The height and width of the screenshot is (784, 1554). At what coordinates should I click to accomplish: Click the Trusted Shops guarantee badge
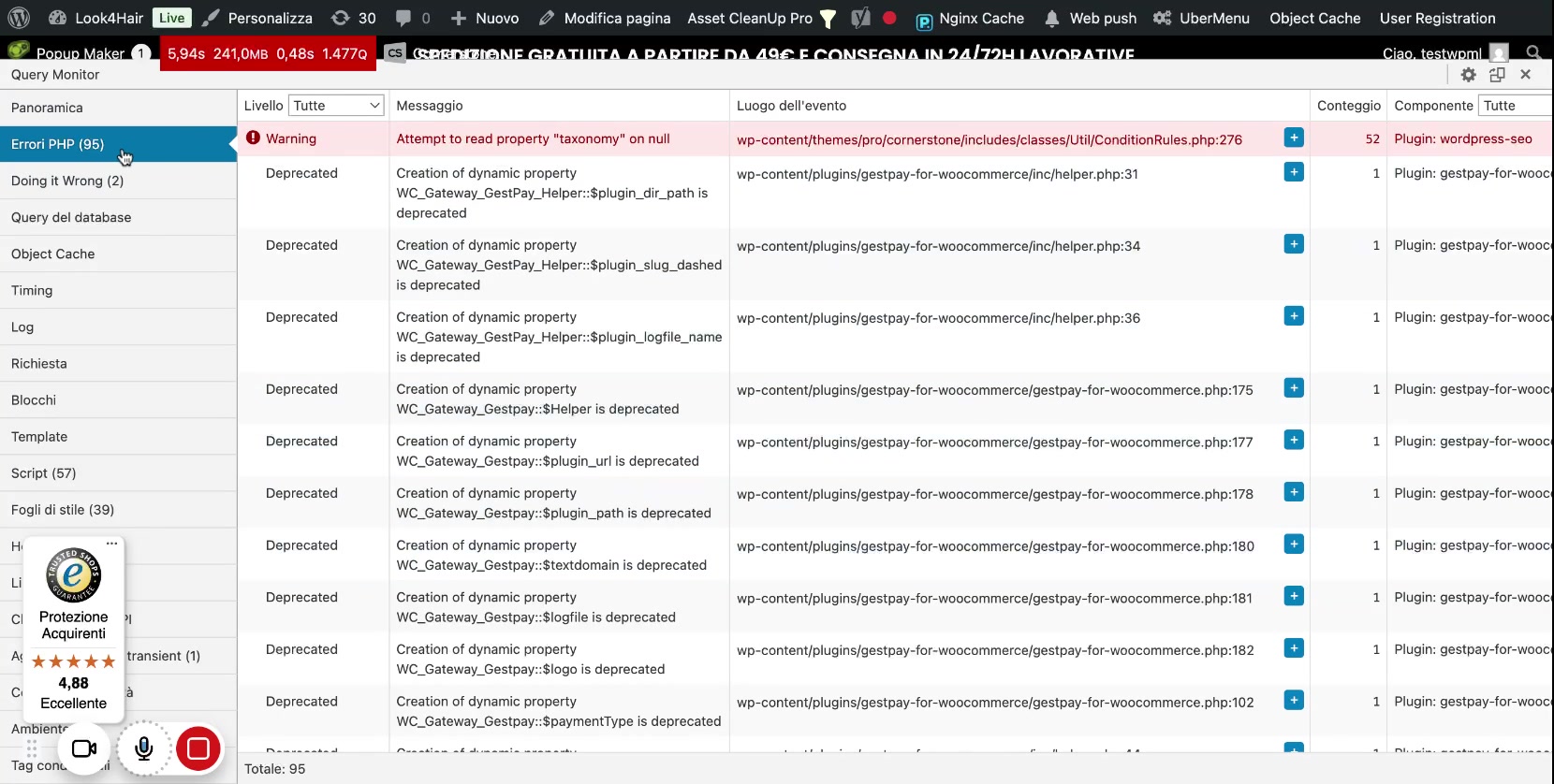click(x=73, y=574)
